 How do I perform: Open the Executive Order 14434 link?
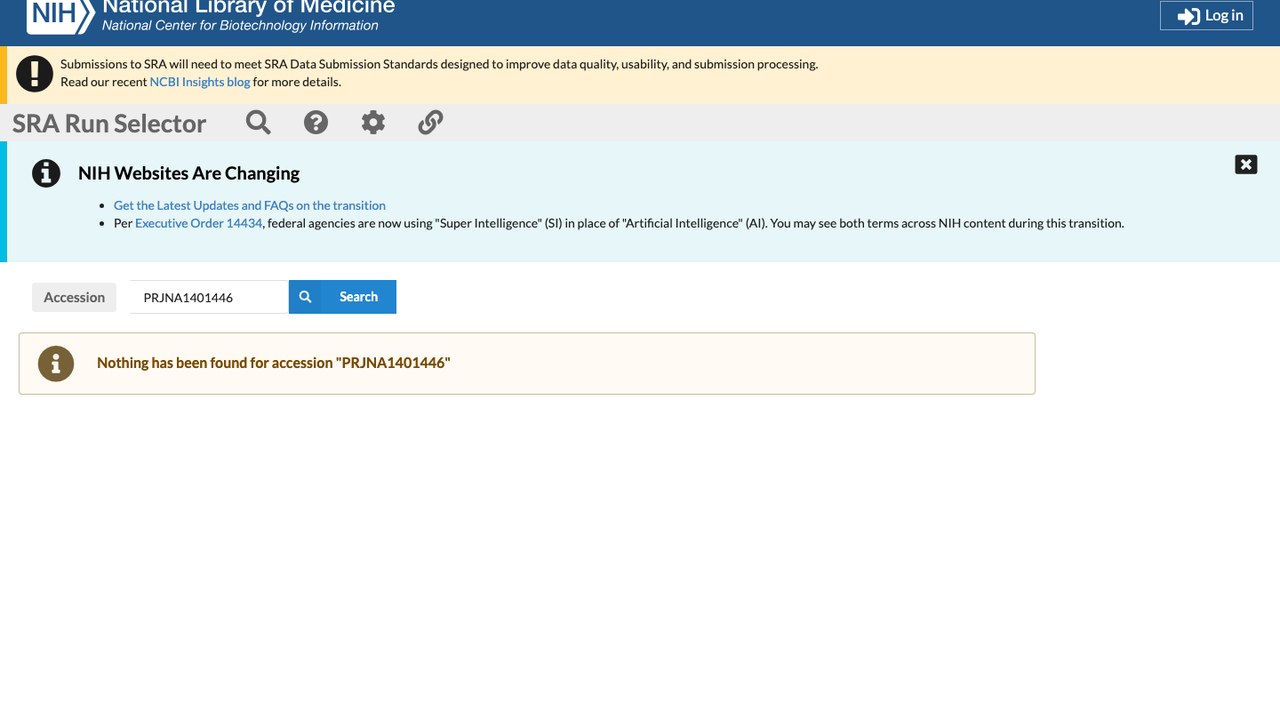pyautogui.click(x=199, y=223)
